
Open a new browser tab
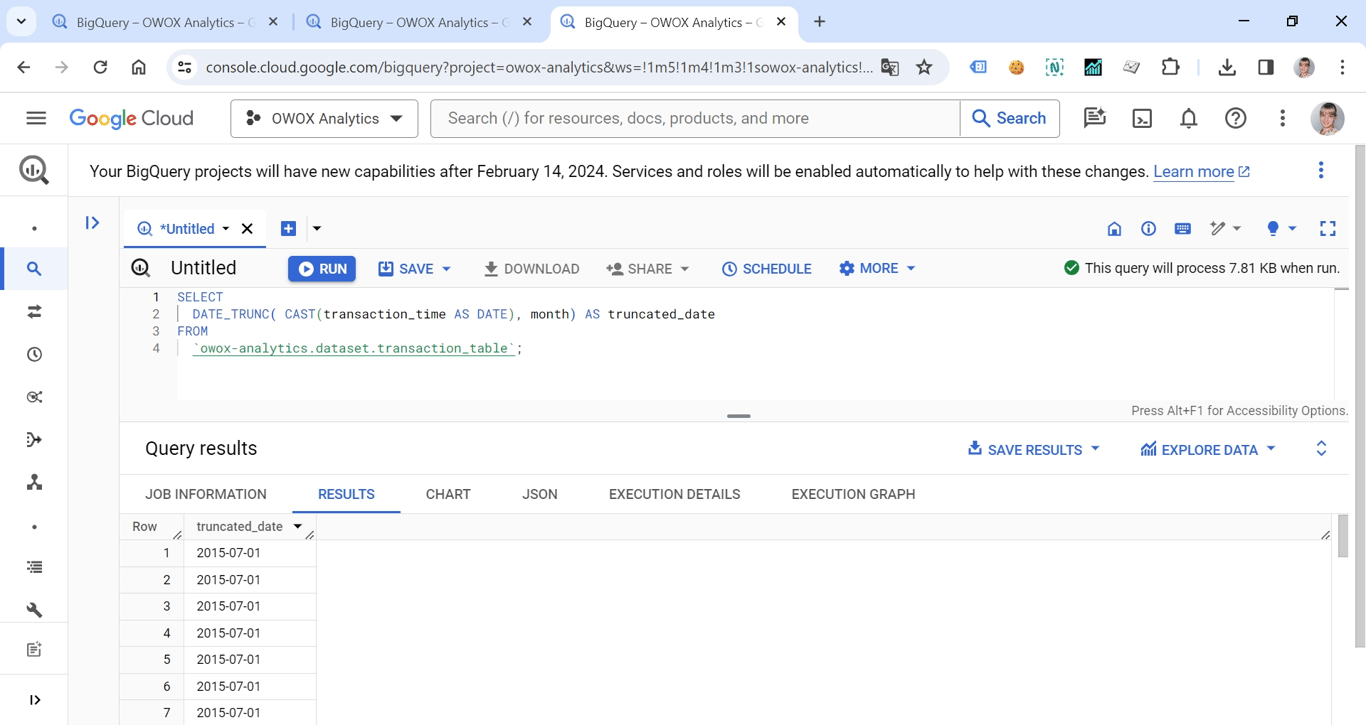point(820,22)
